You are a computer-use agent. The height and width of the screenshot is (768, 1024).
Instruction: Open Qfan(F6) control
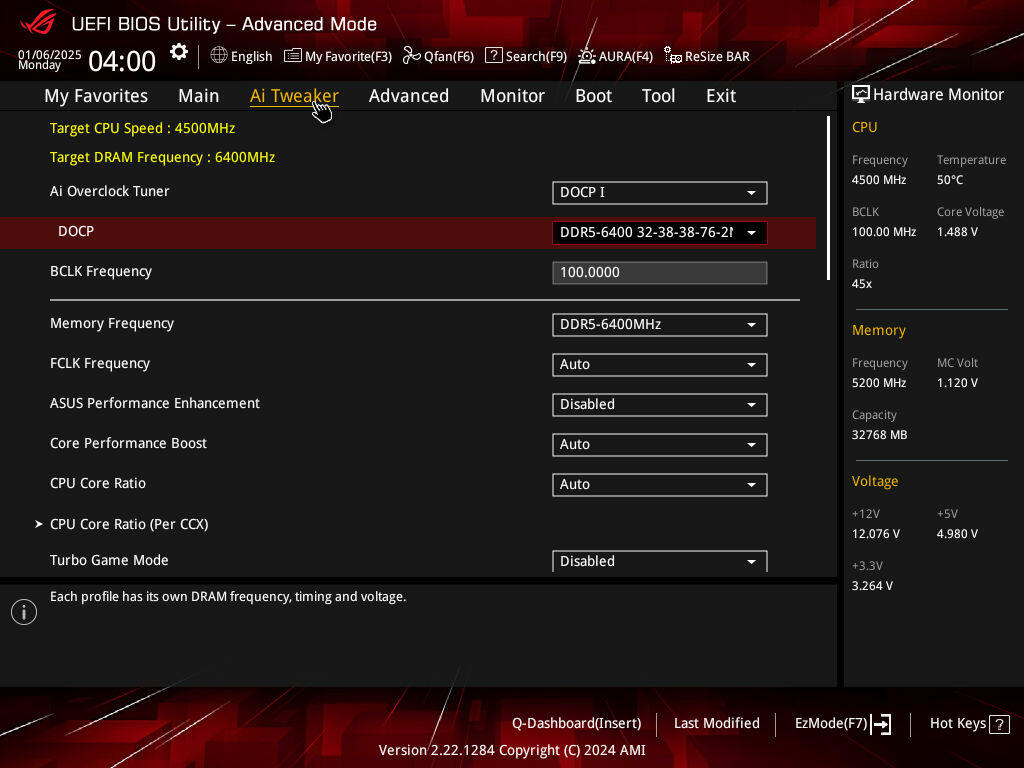click(438, 56)
